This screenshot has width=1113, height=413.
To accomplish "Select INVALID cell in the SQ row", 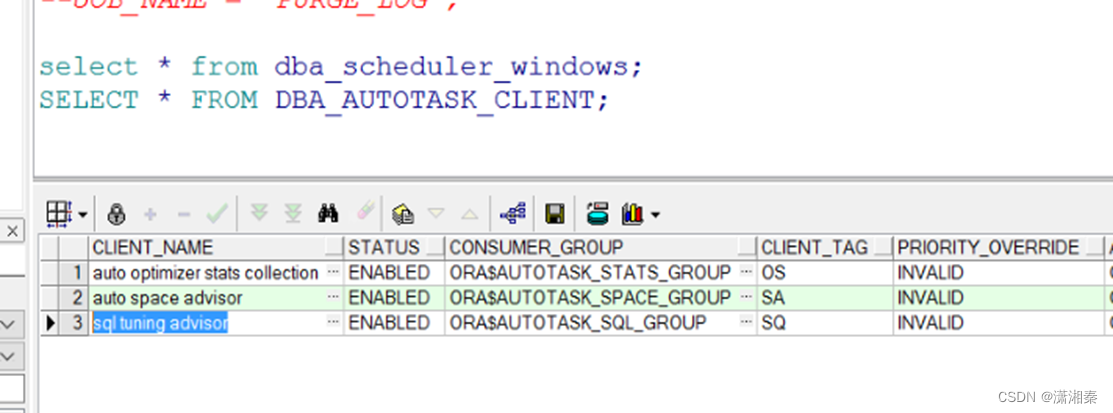I will [997, 323].
